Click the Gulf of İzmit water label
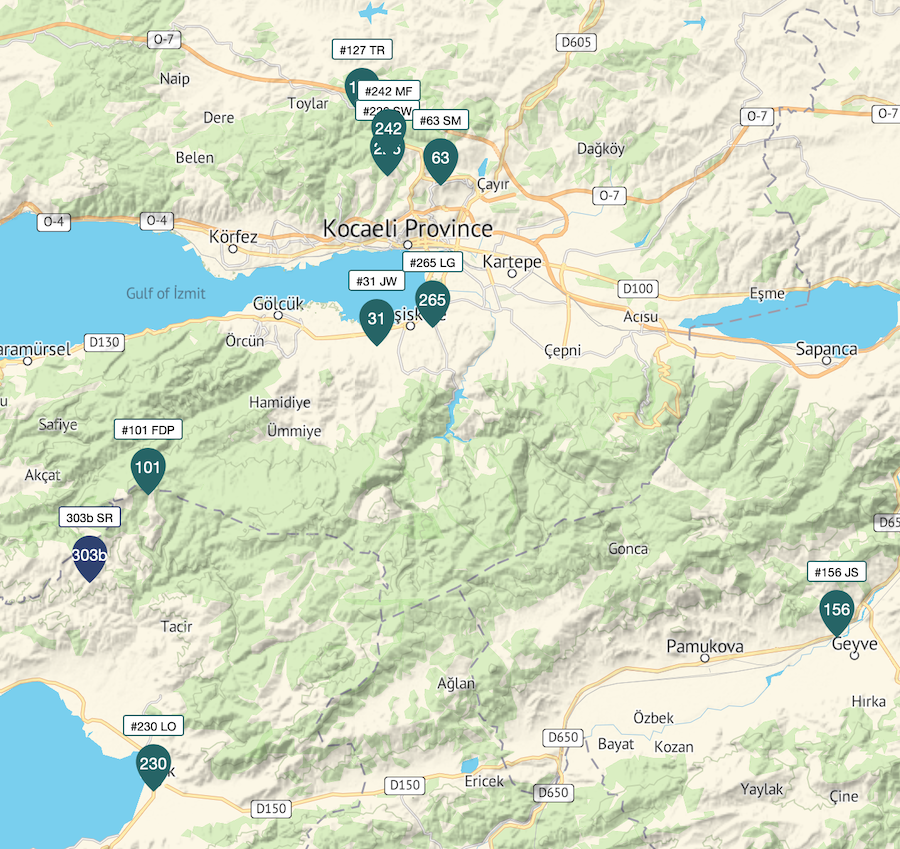This screenshot has height=849, width=900. (x=166, y=293)
